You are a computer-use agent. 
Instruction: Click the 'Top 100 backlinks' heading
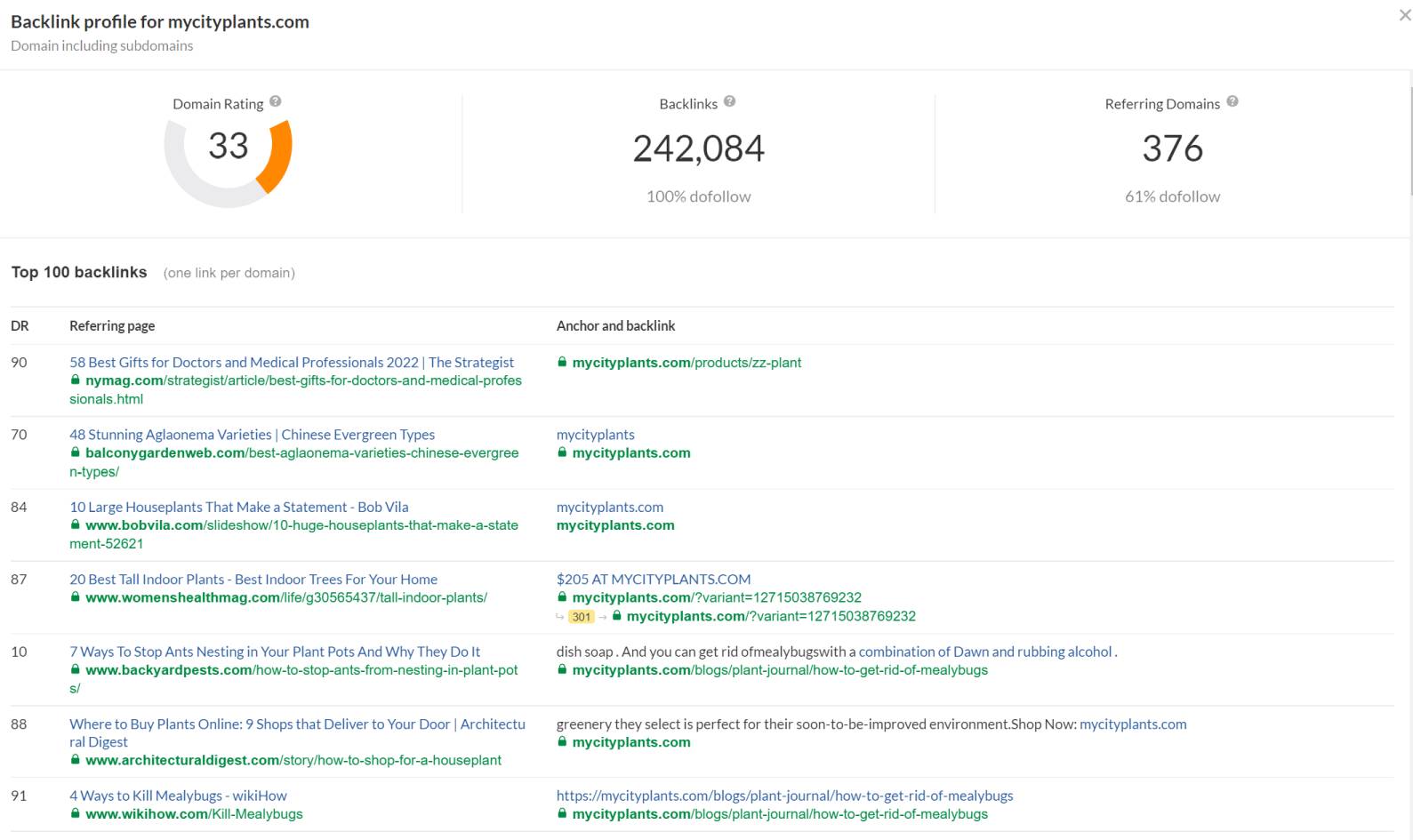tap(79, 272)
